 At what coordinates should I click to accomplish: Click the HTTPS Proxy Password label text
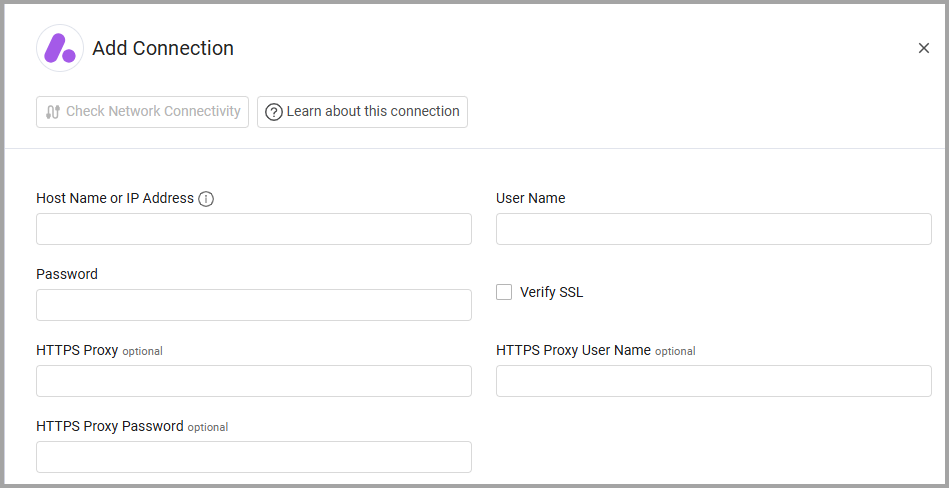coord(110,426)
